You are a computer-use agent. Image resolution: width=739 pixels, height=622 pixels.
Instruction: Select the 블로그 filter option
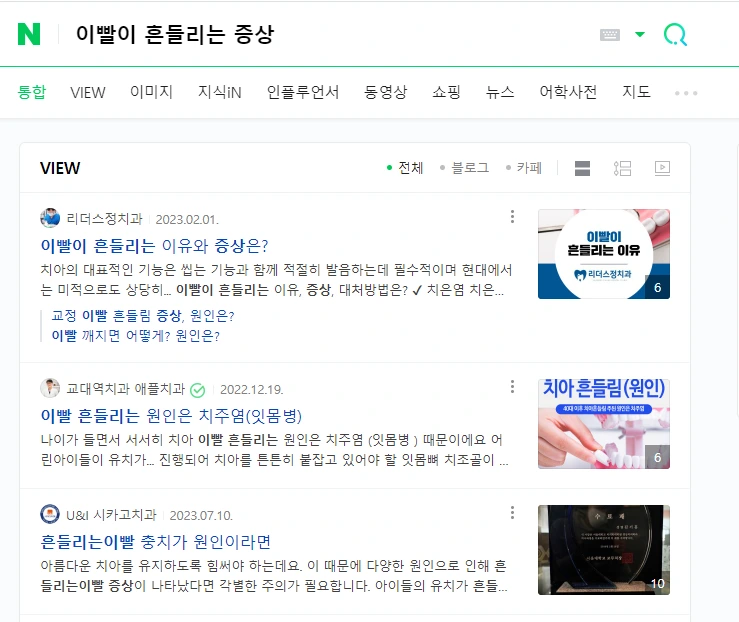tap(464, 168)
